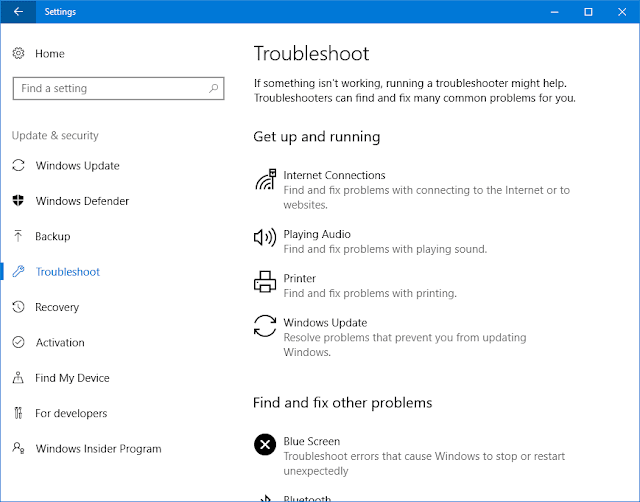Screen dimensions: 640x502
Task: Click the Troubleshoot wrench icon
Action: pyautogui.click(x=18, y=271)
